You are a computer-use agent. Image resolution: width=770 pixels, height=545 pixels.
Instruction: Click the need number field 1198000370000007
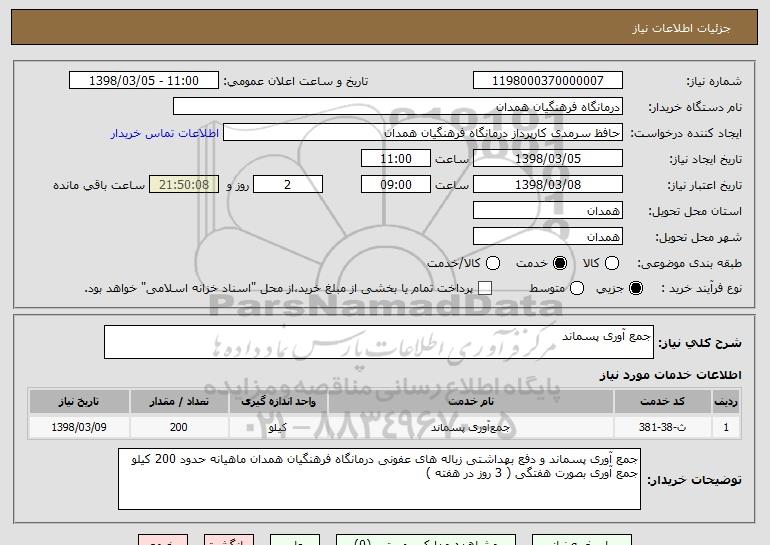[548, 81]
